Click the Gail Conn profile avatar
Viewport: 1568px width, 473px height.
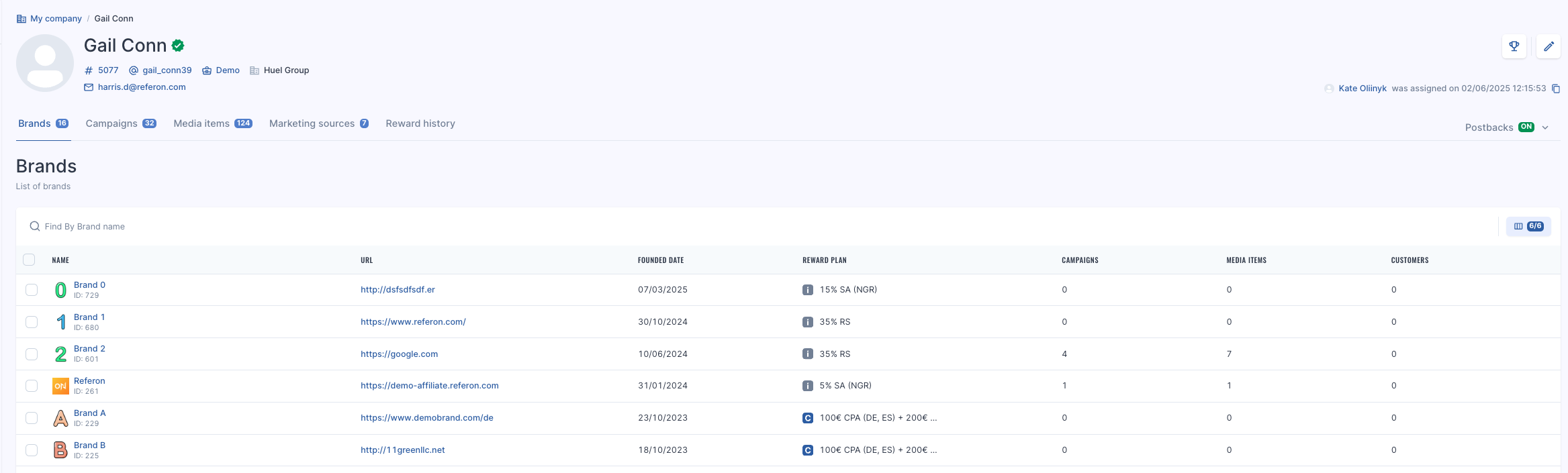coord(45,63)
